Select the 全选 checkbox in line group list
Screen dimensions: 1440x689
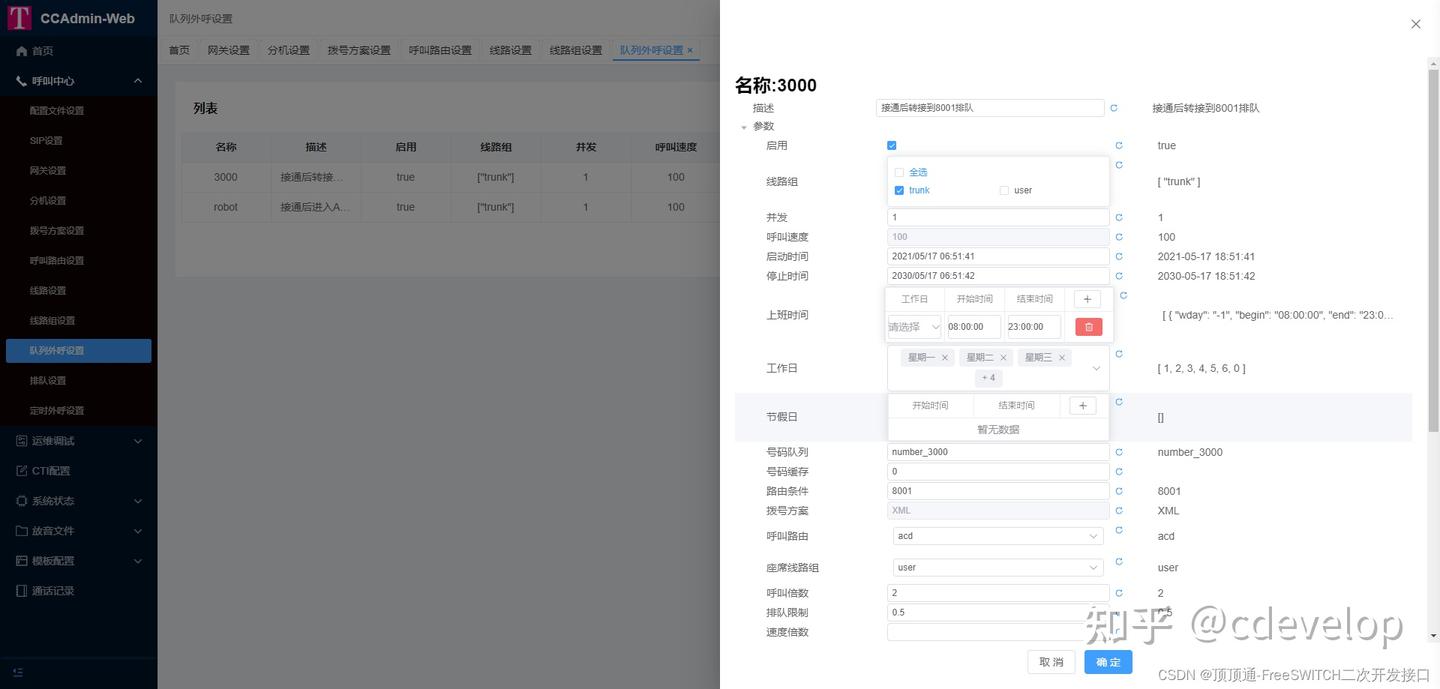click(897, 171)
